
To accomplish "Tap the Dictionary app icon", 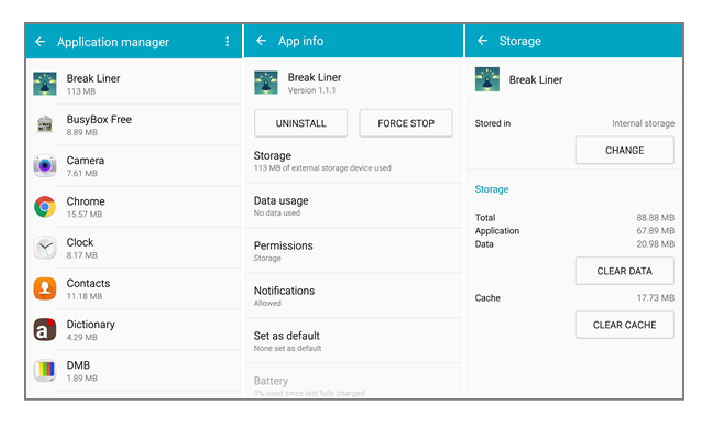I will (x=45, y=330).
